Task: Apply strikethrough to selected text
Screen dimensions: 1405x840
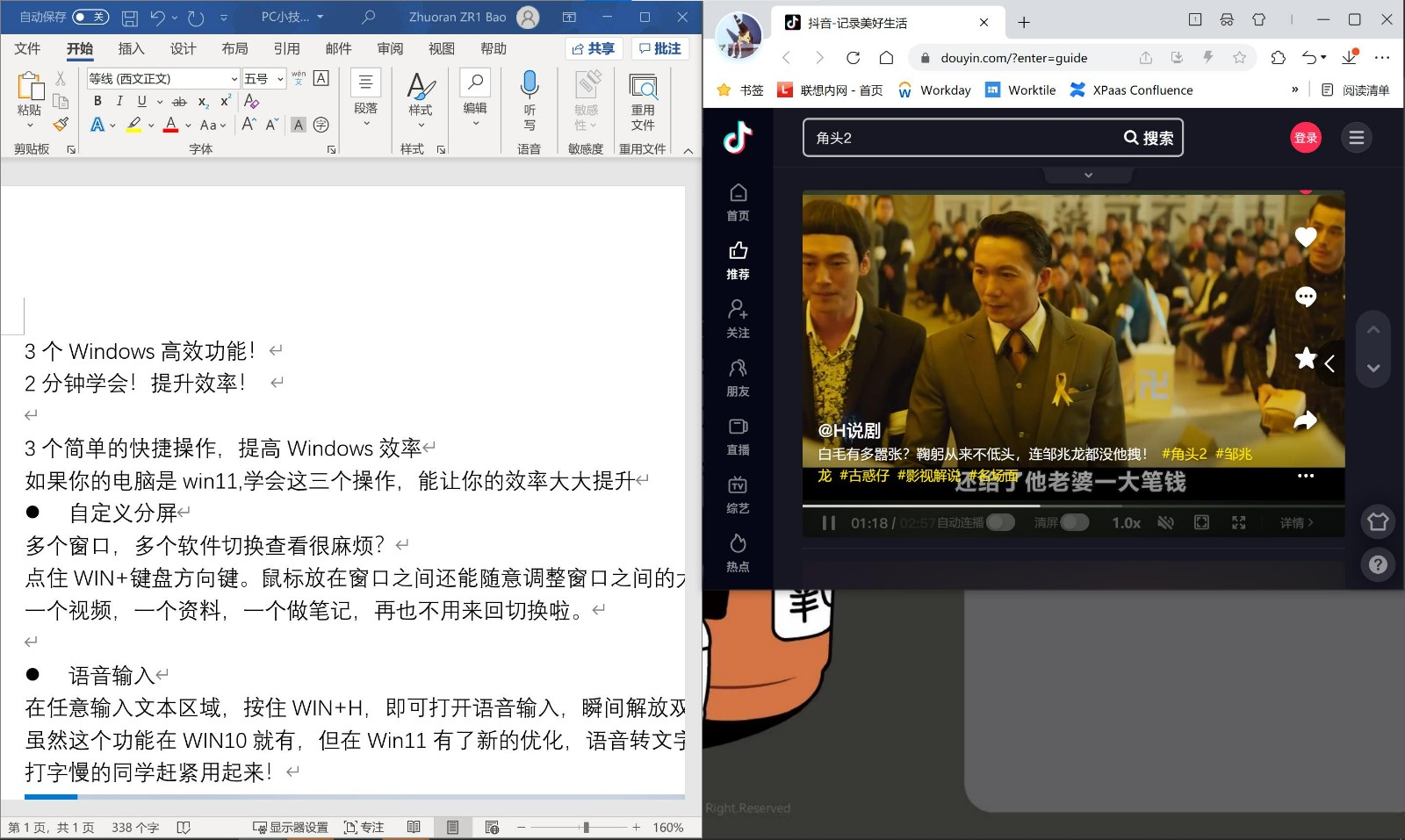Action: coord(179,101)
